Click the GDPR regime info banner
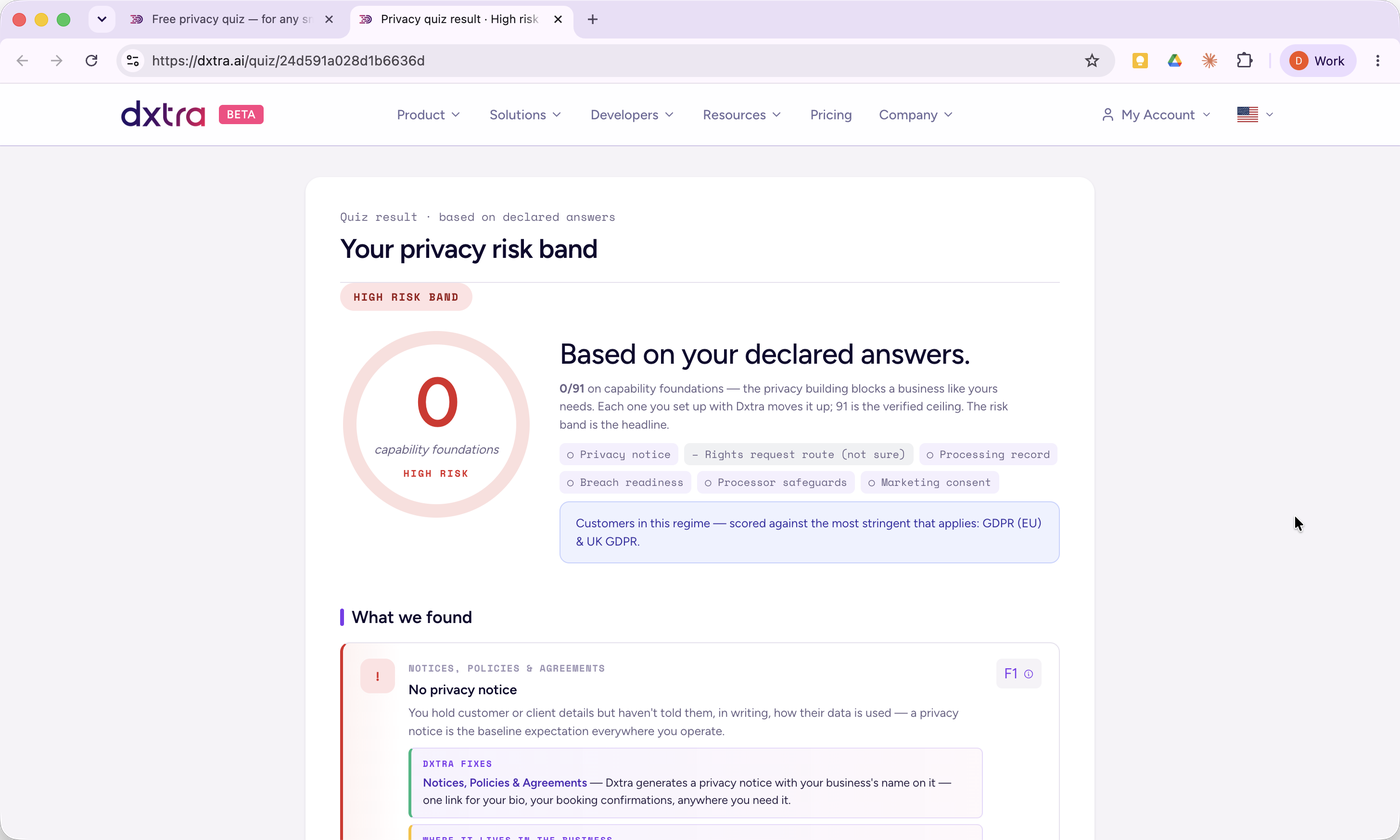1400x840 pixels. [809, 532]
